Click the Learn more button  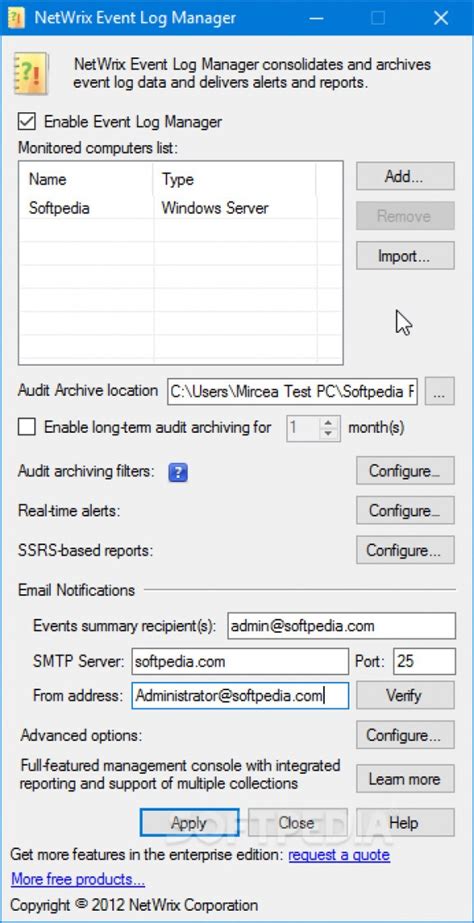click(x=405, y=779)
